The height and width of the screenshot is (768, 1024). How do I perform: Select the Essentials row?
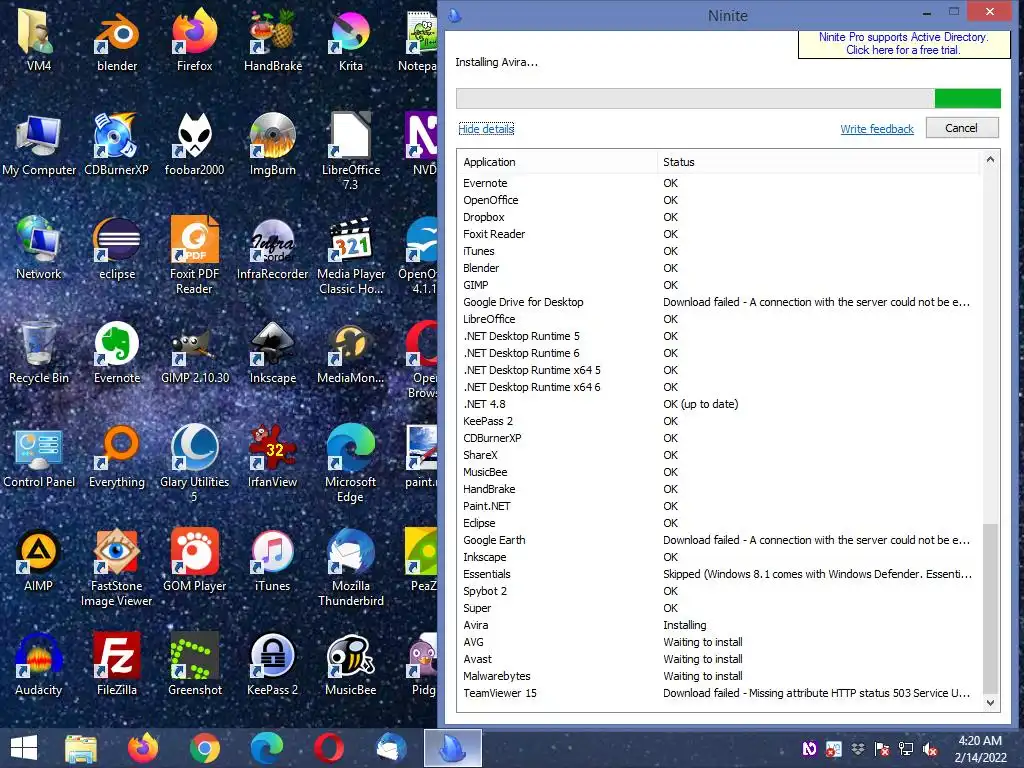(x=718, y=574)
